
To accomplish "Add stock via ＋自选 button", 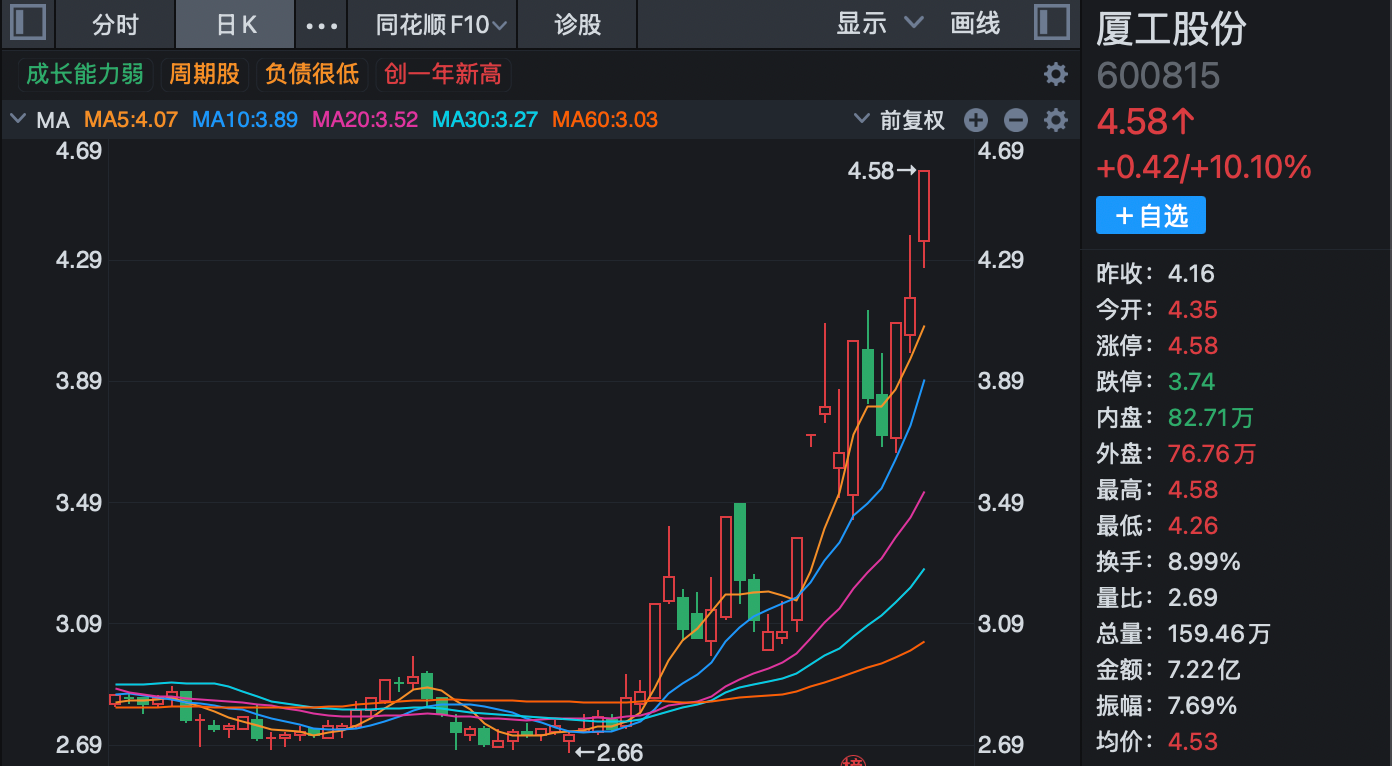I will click(x=1150, y=216).
